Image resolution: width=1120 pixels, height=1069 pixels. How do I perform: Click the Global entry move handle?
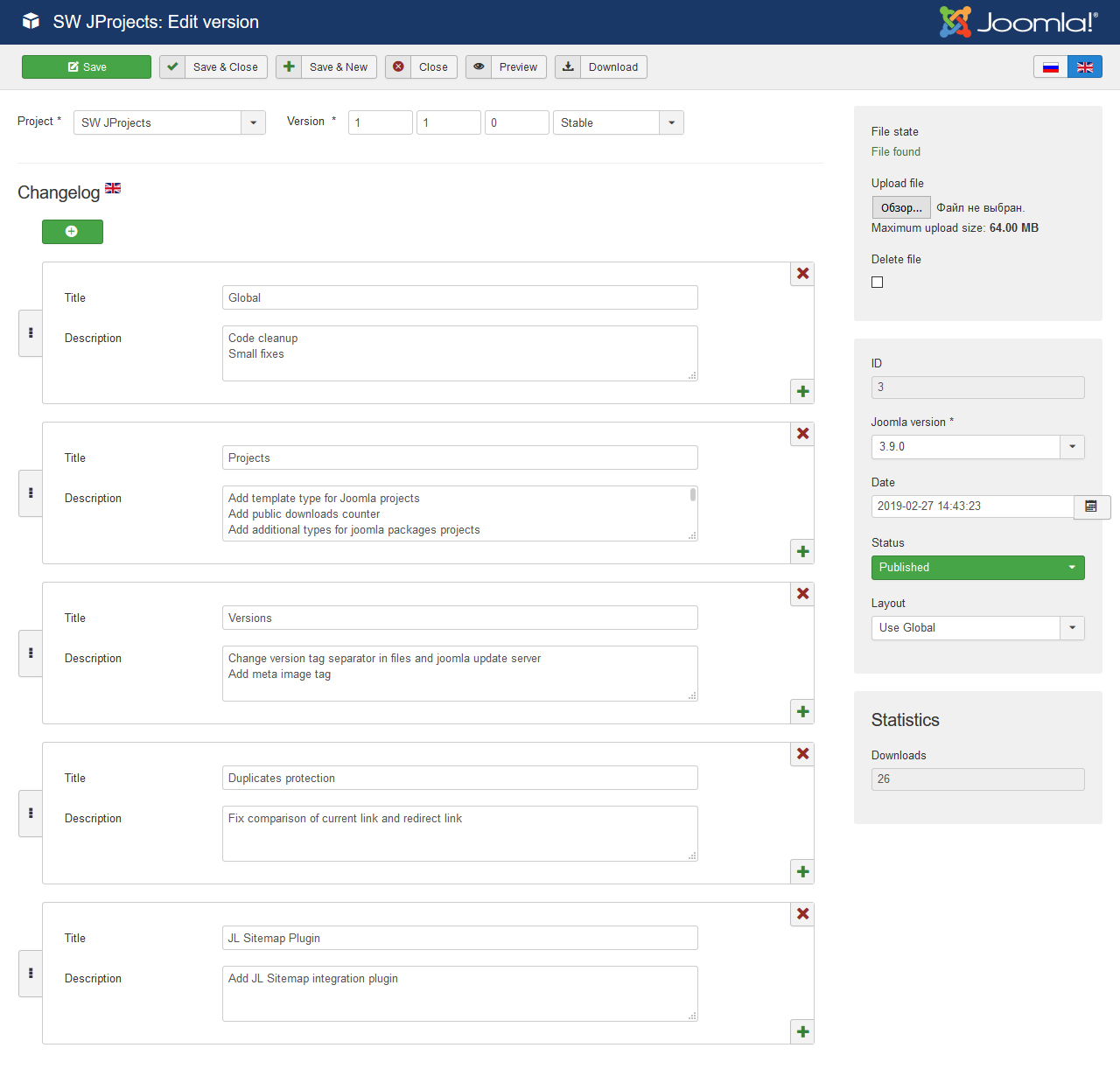point(31,333)
